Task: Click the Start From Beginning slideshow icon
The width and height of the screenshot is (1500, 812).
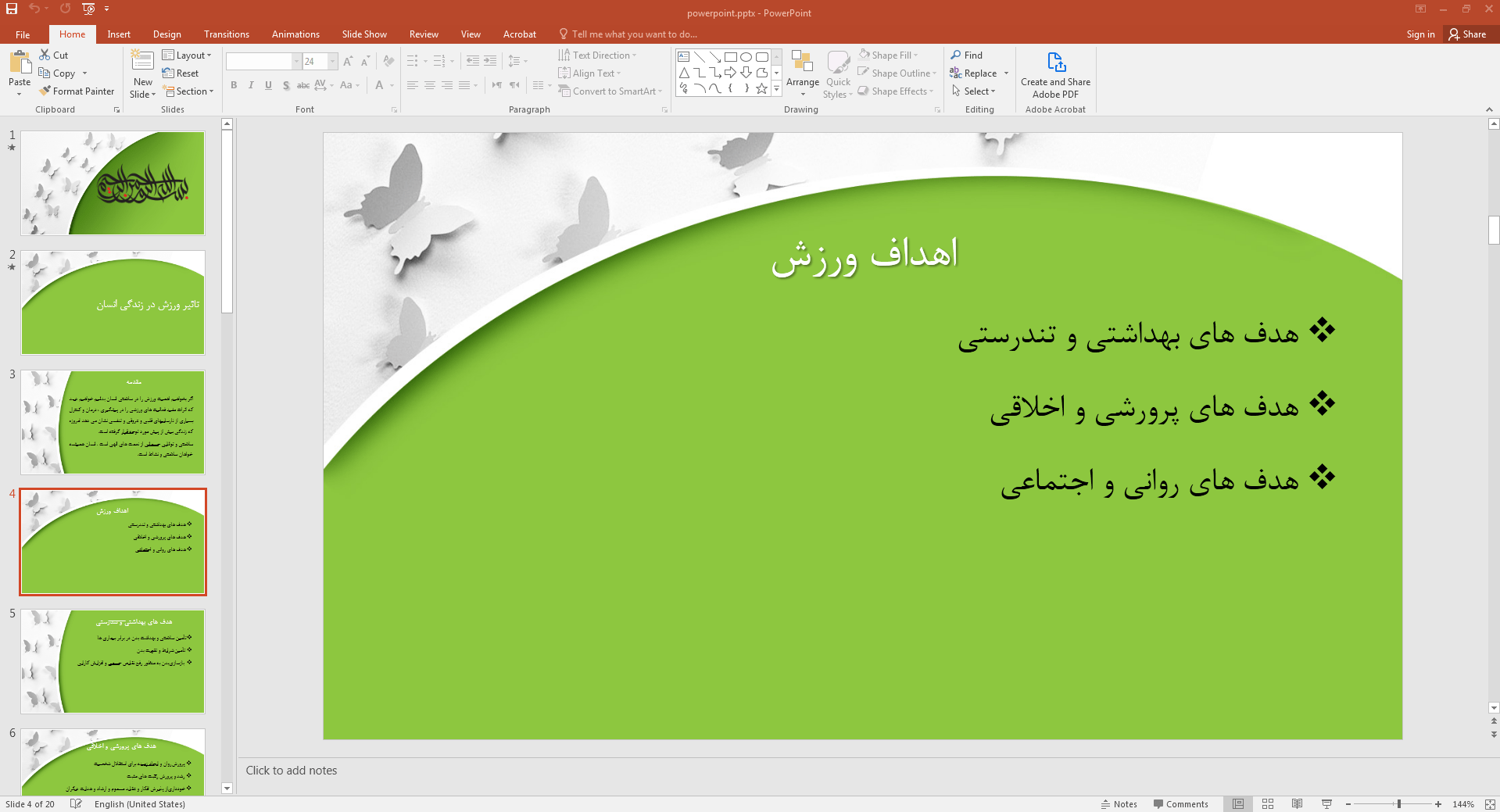Action: (88, 9)
